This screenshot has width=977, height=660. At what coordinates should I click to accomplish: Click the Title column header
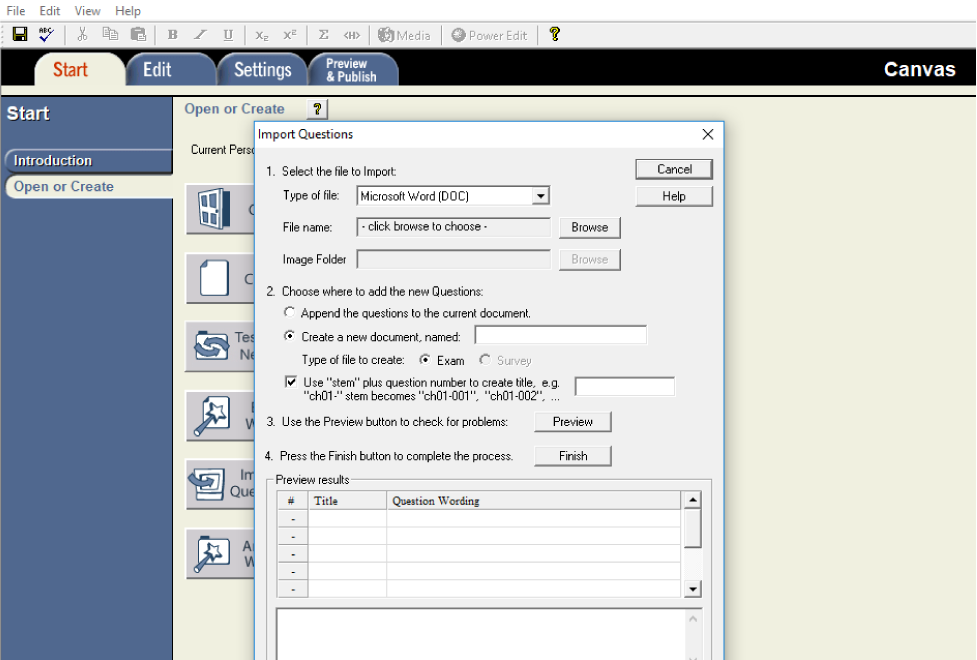347,500
